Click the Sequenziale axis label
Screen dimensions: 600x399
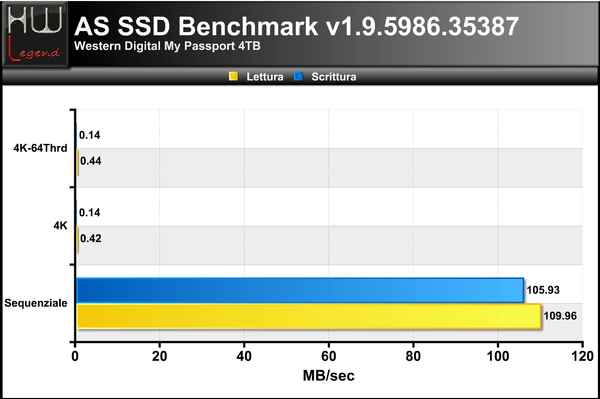point(36,303)
